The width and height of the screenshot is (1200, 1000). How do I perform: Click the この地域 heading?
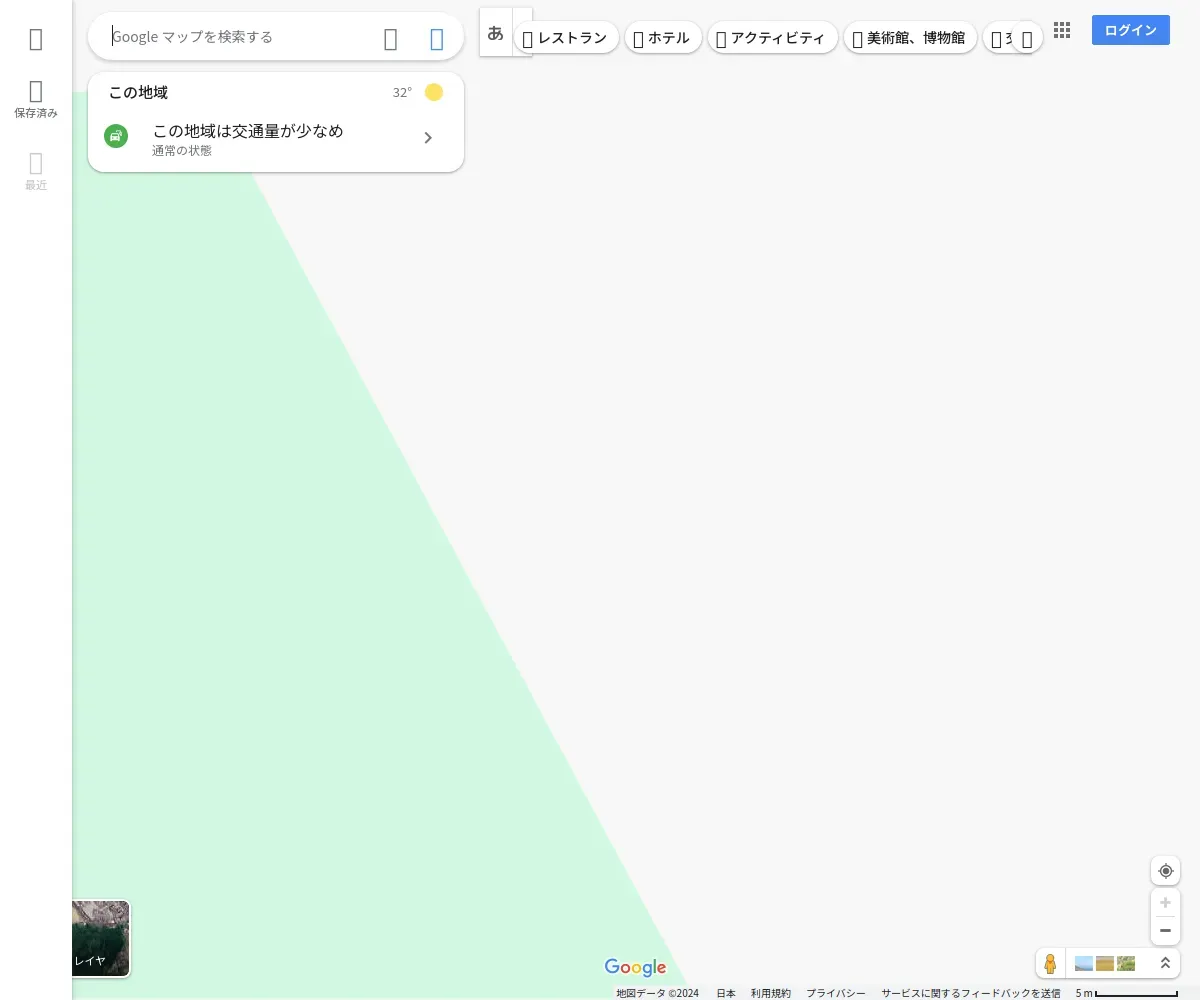click(138, 92)
